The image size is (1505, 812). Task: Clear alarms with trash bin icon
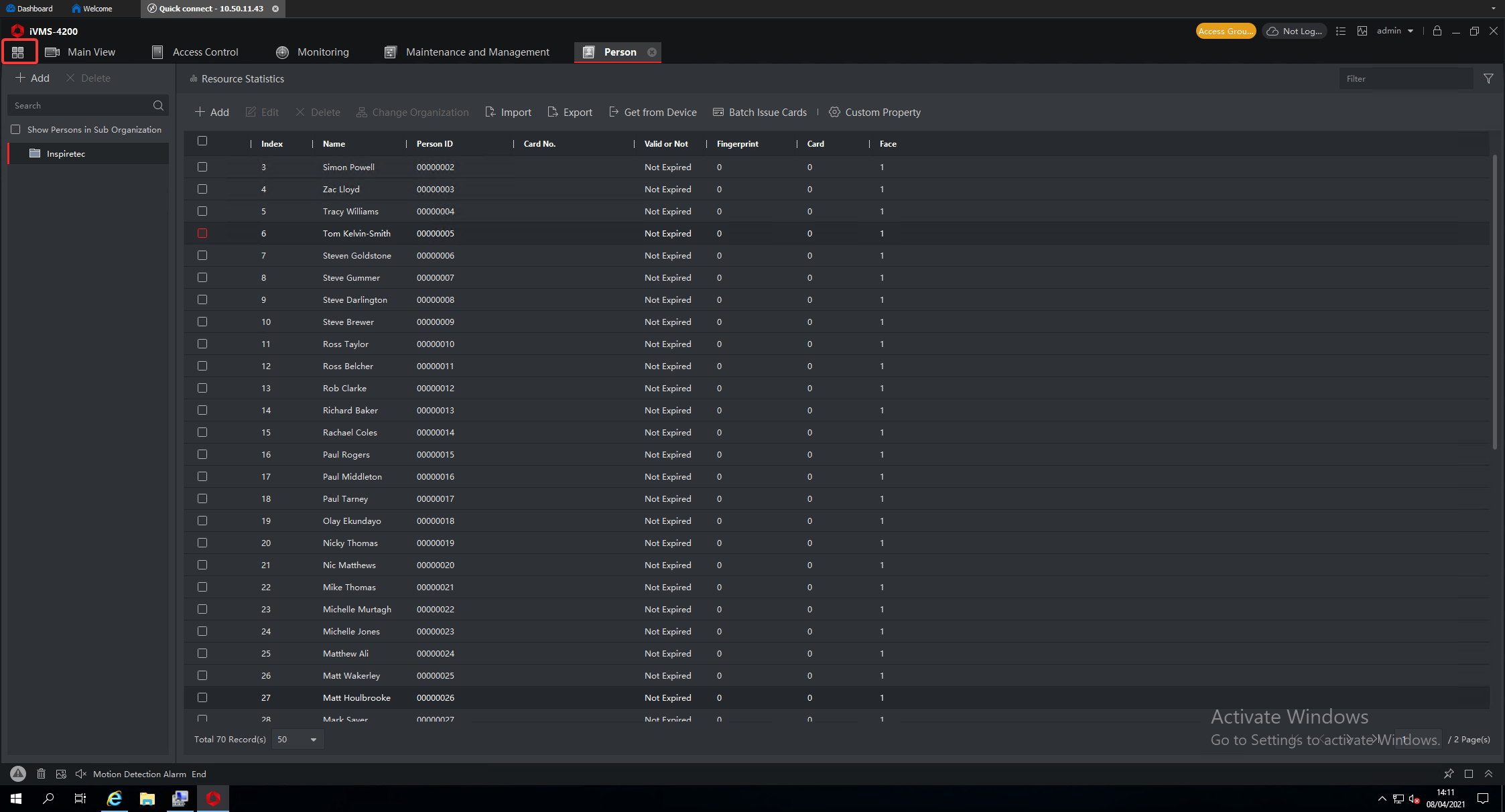[41, 774]
